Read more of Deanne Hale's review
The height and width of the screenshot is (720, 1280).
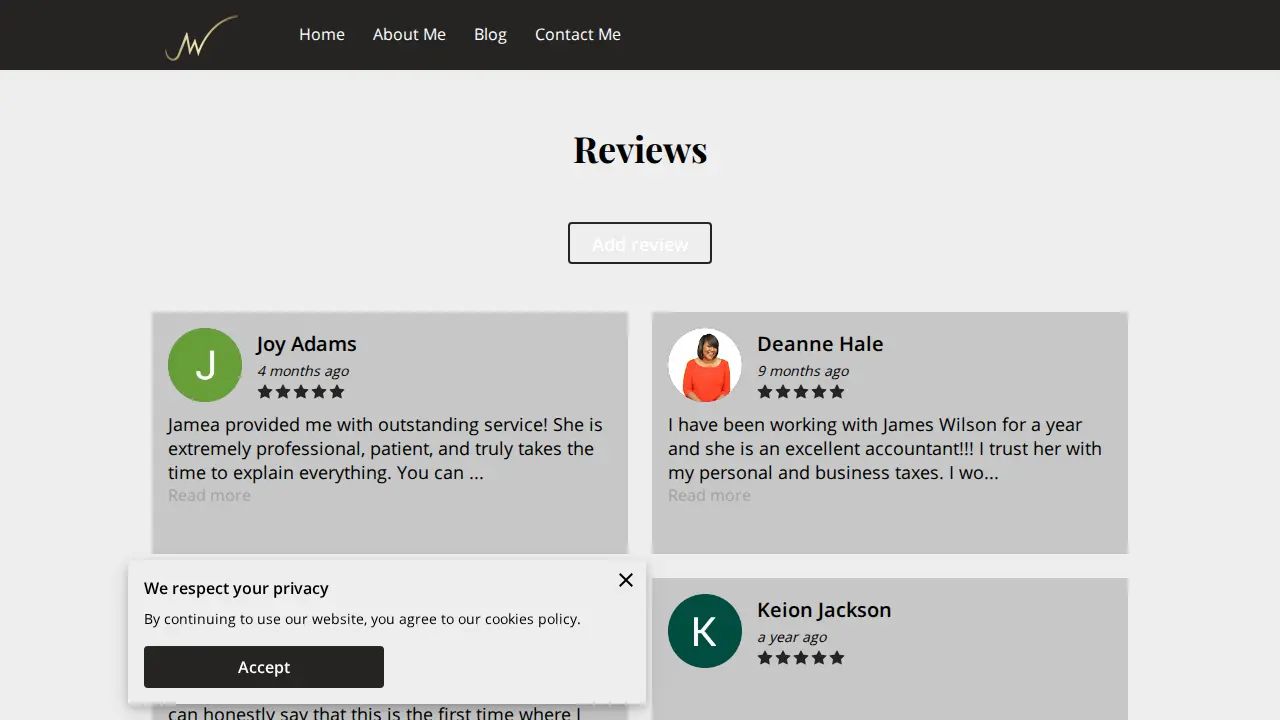point(709,495)
